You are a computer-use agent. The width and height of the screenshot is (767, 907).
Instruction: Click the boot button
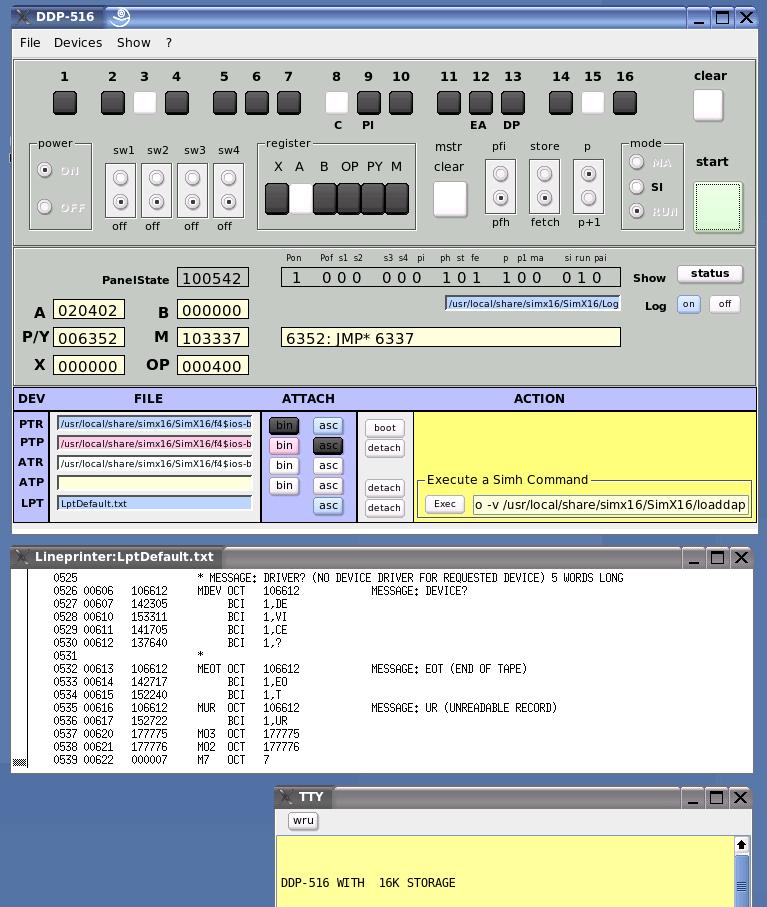pyautogui.click(x=385, y=428)
